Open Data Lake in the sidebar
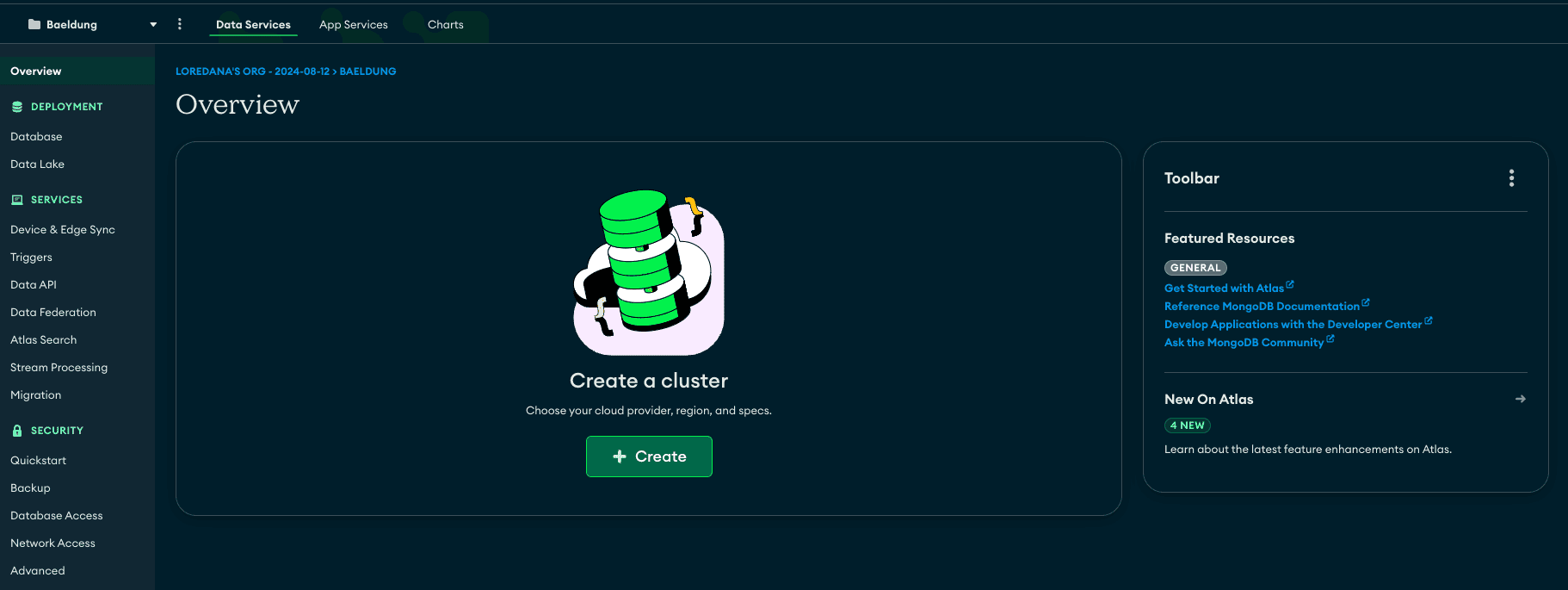The width and height of the screenshot is (1568, 590). (37, 164)
